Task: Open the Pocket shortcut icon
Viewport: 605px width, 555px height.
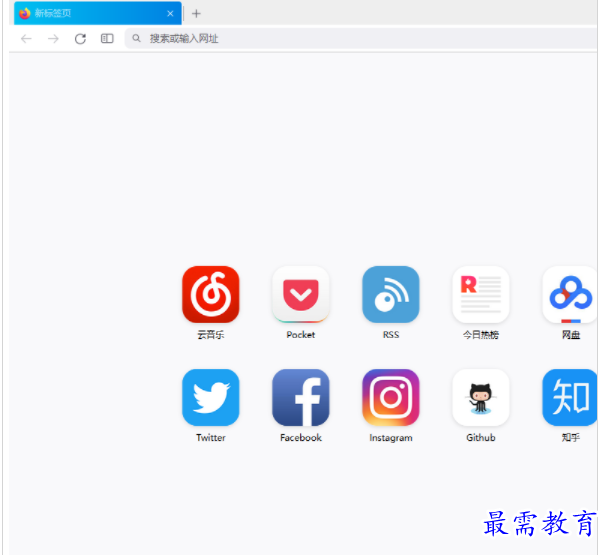Action: (301, 294)
